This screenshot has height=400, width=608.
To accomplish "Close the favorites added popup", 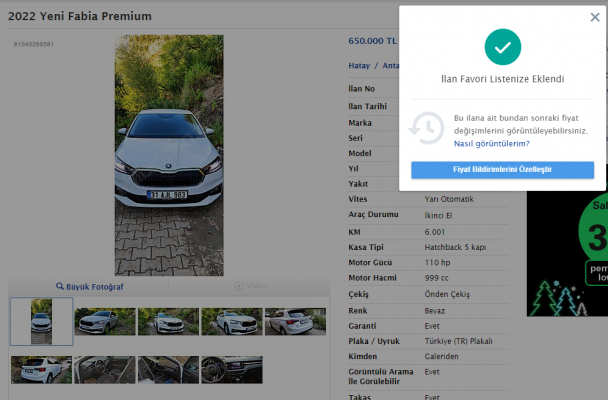I will [x=595, y=17].
